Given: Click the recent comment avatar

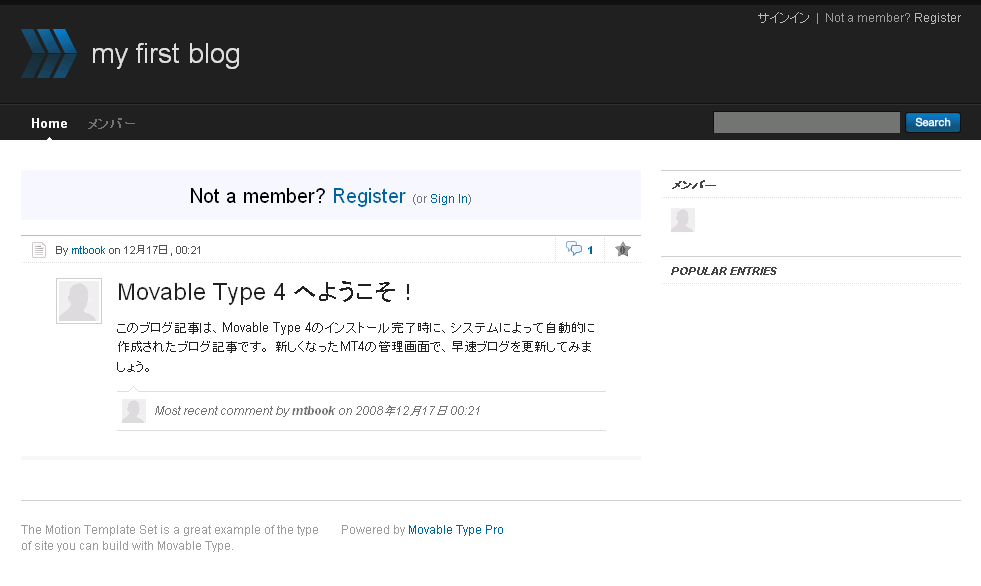Looking at the screenshot, I should point(133,411).
